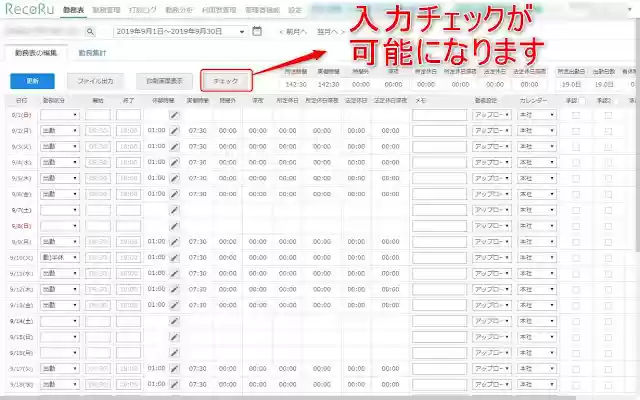Image resolution: width=640 pixels, height=400 pixels.
Task: Click pencil icon in 9/15 row
Action: [174, 337]
